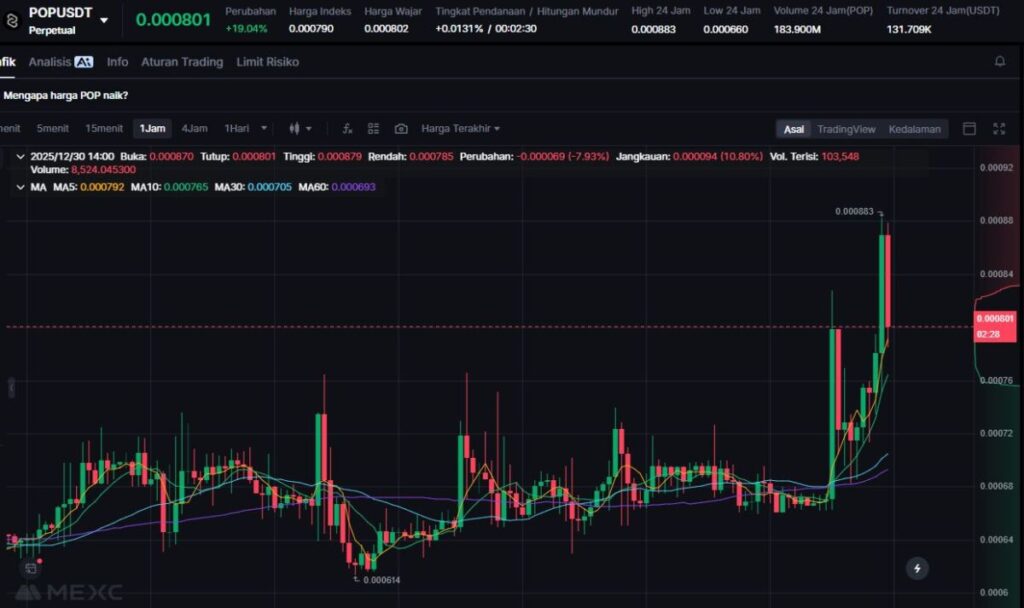Click the chart layout grid icon

click(373, 129)
